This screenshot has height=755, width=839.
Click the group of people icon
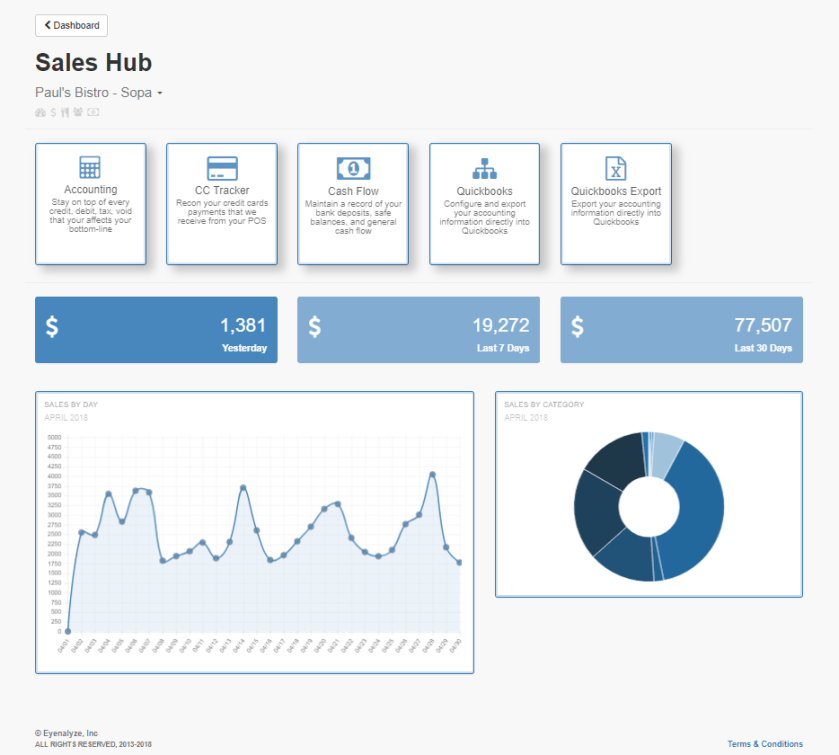[78, 112]
